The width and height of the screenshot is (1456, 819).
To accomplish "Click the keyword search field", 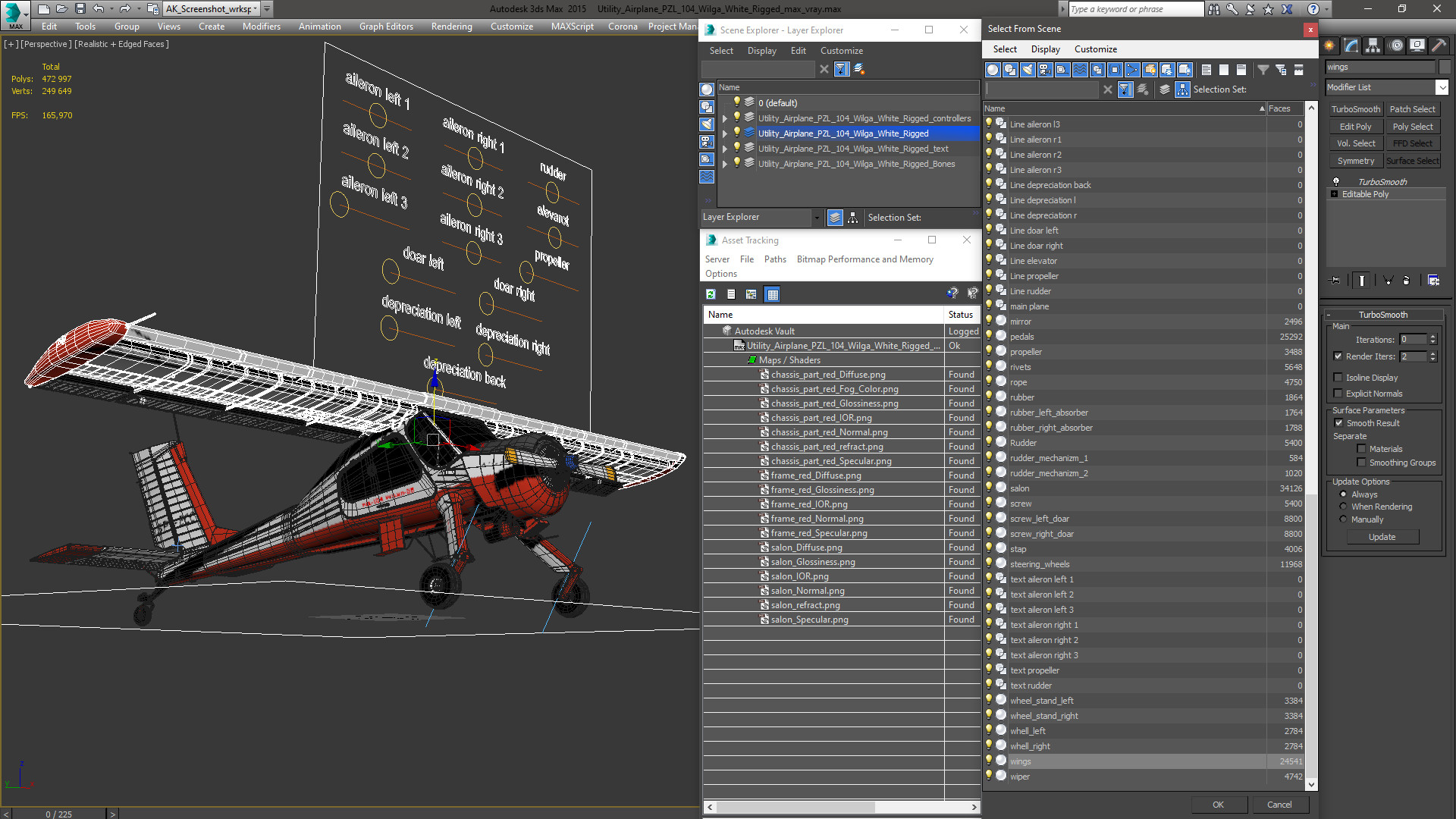I will coord(1135,9).
